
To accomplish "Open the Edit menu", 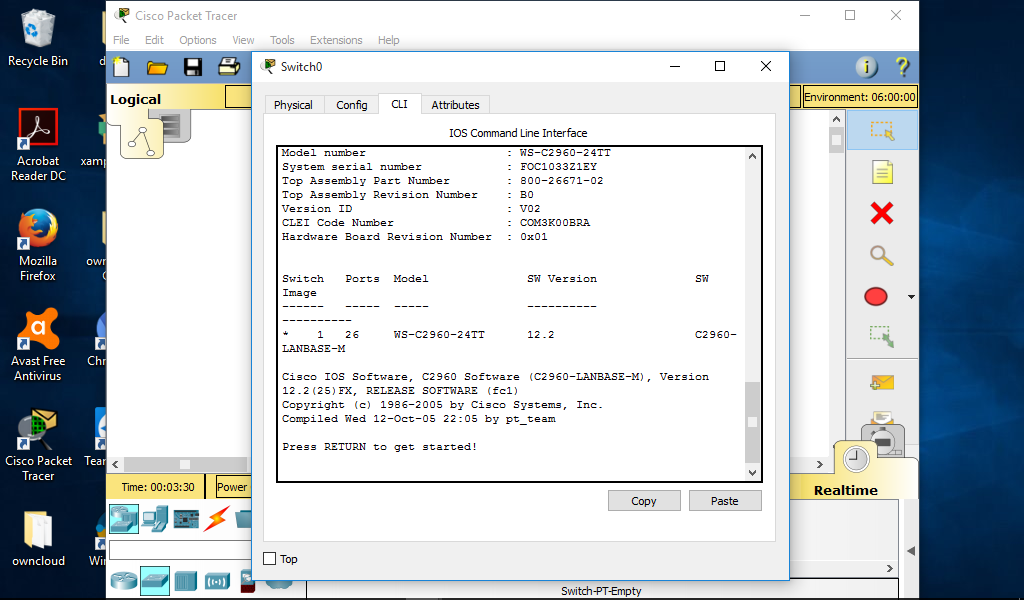I will click(x=154, y=40).
